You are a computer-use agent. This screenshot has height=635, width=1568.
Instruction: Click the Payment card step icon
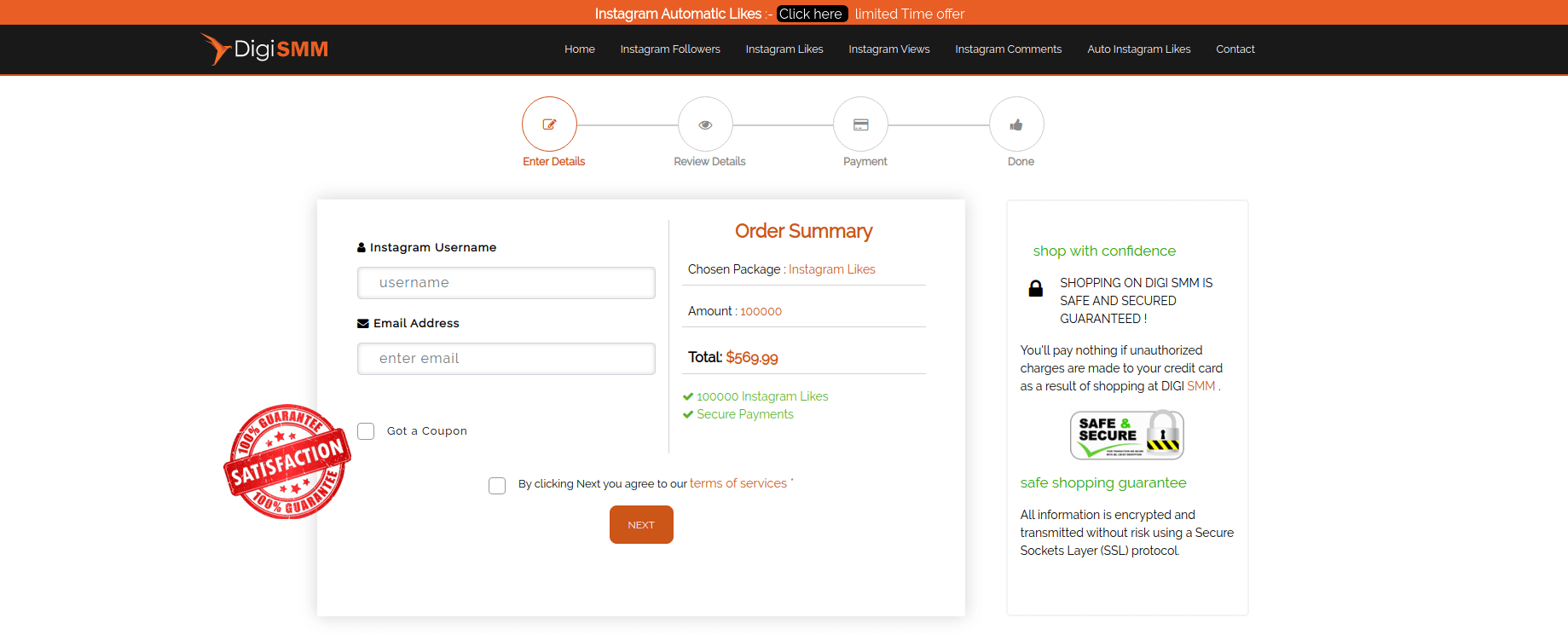(x=861, y=124)
